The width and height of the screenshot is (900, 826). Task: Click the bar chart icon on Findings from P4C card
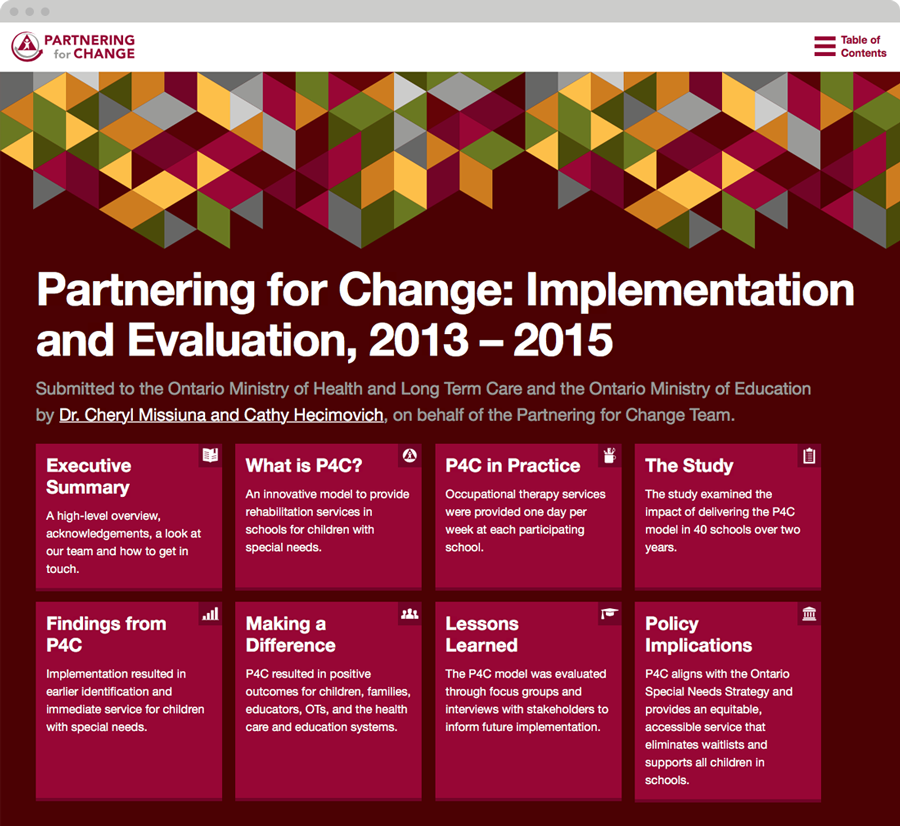click(210, 614)
